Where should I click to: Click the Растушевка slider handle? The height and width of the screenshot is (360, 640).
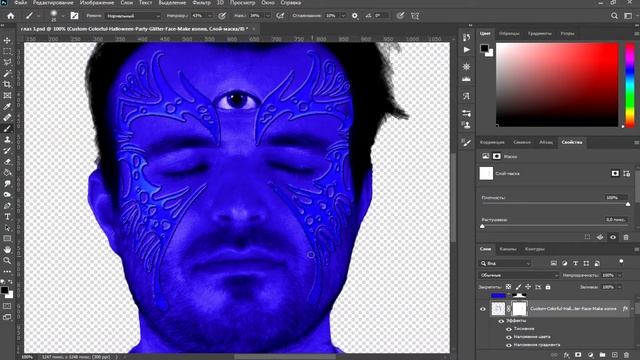coord(482,226)
